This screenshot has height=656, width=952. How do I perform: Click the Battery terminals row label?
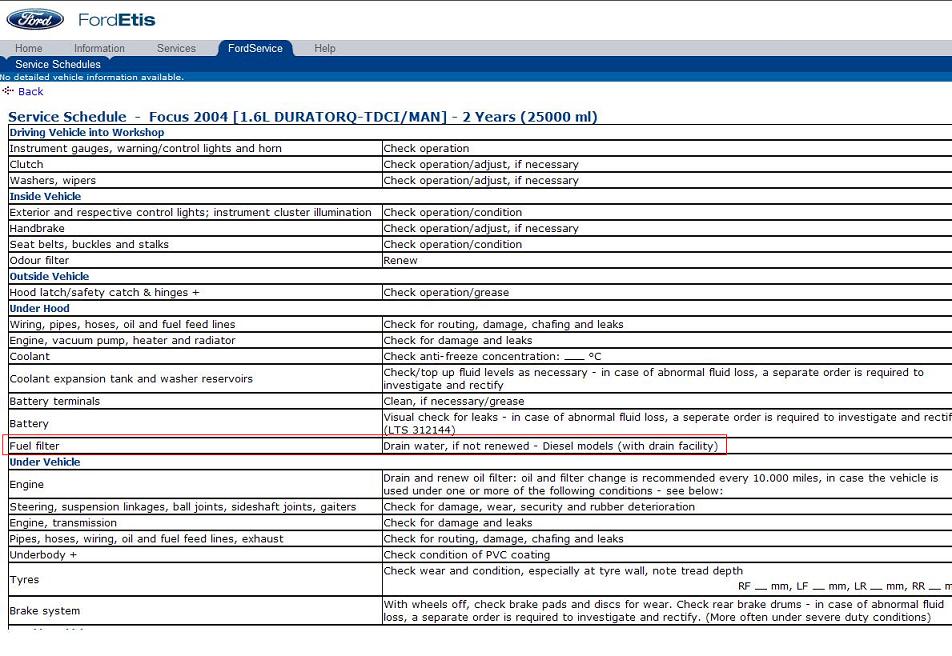(55, 401)
